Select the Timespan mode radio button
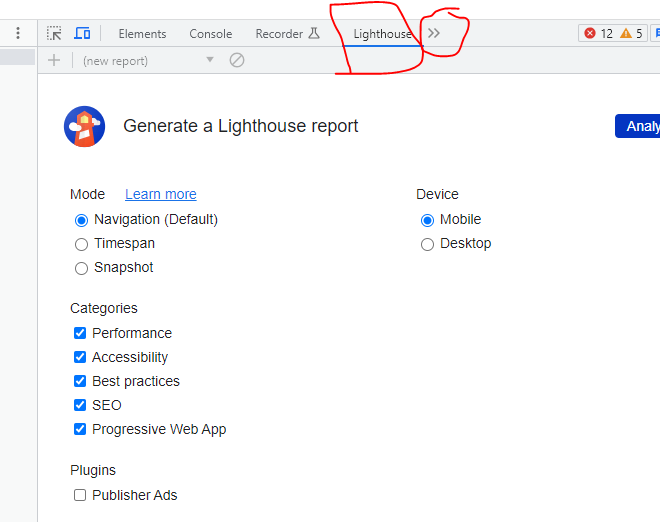The width and height of the screenshot is (660, 522). click(x=82, y=244)
